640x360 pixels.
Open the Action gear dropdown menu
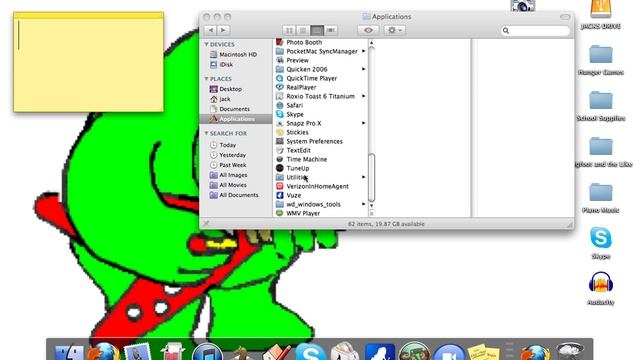click(x=394, y=30)
